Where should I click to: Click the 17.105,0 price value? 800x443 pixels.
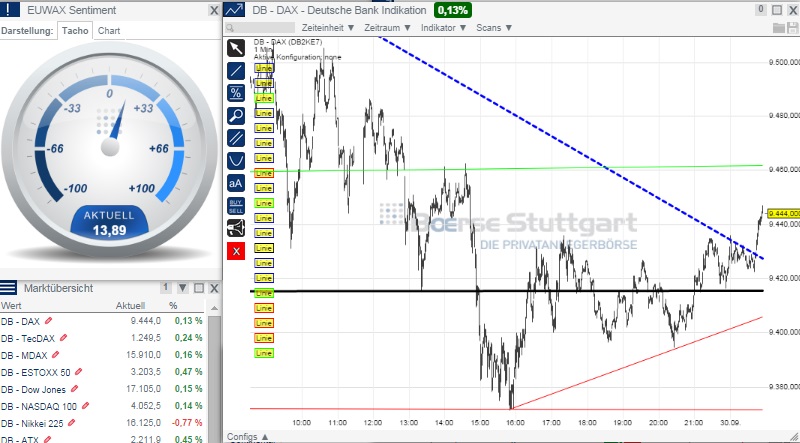143,389
